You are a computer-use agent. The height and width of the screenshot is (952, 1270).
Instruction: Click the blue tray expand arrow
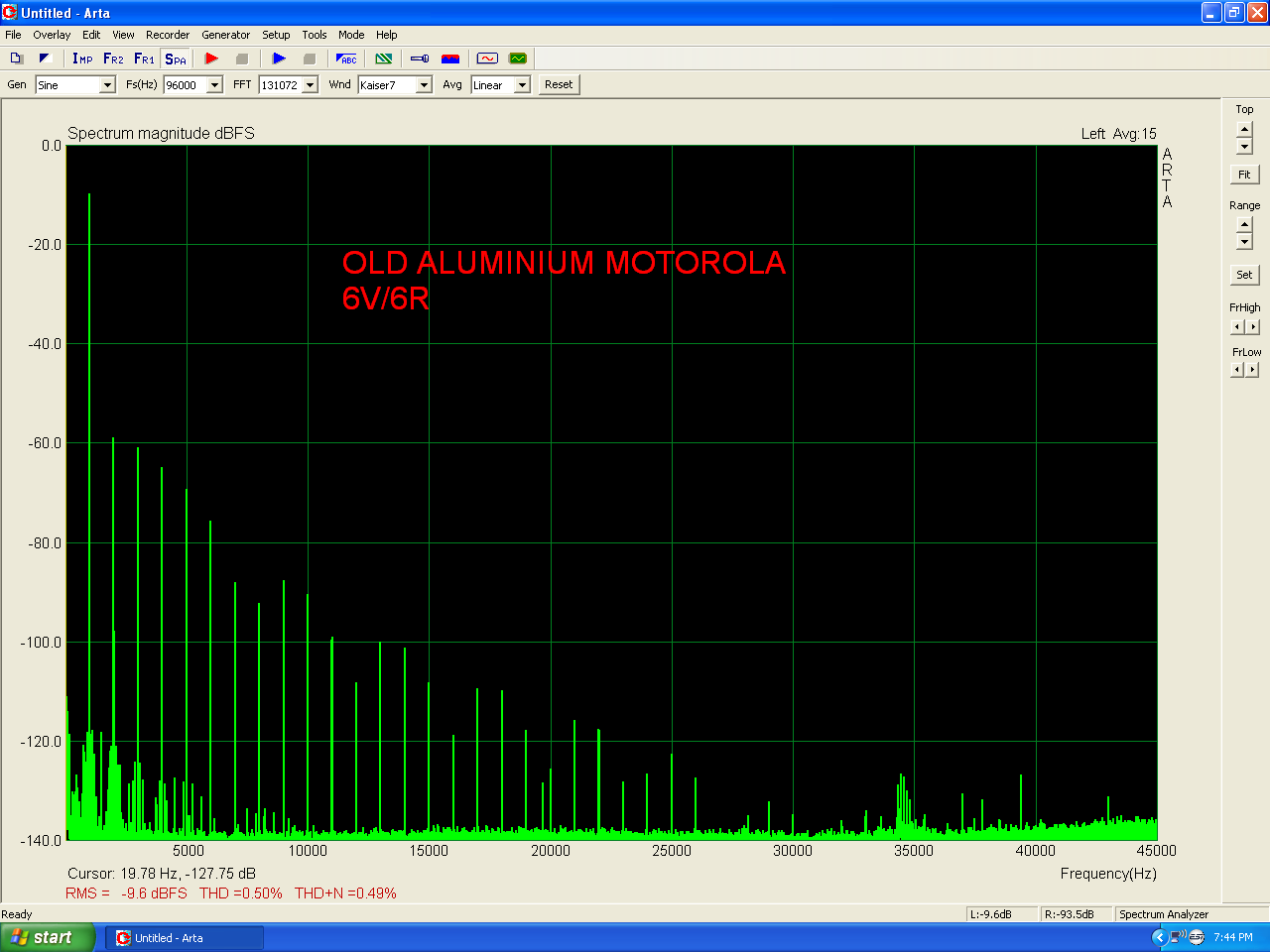(1159, 937)
